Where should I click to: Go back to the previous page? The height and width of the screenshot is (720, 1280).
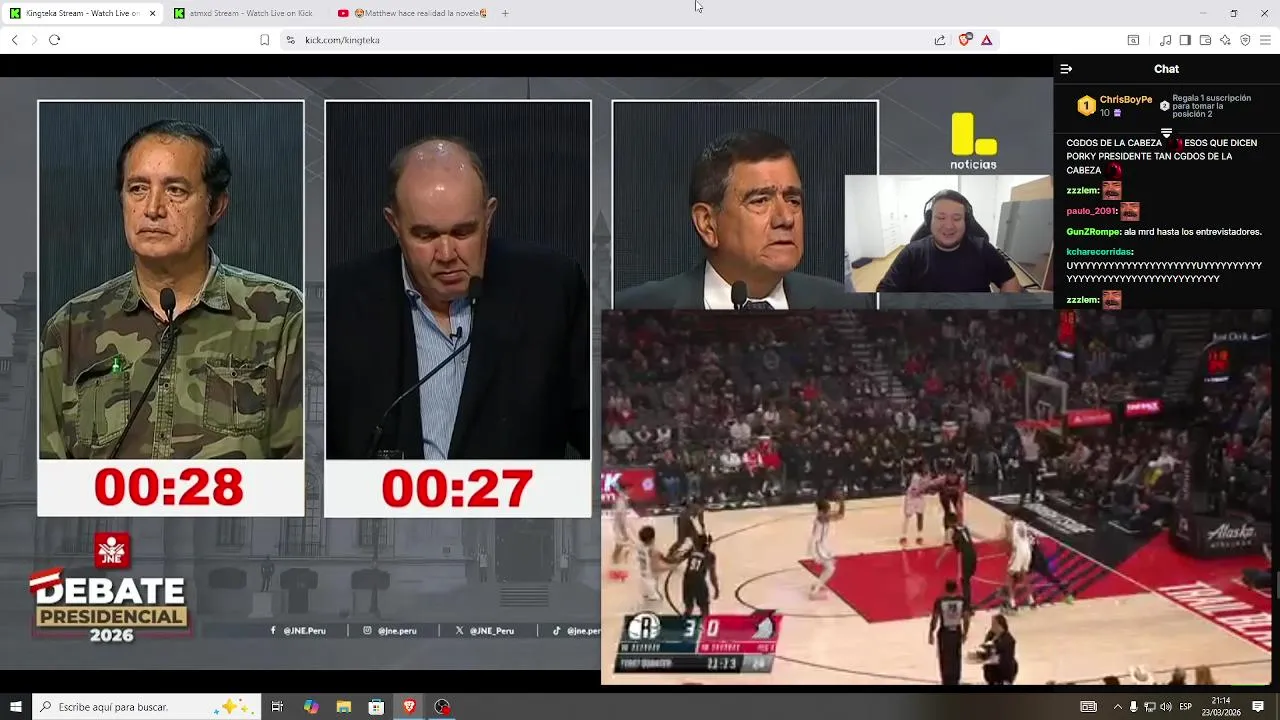click(14, 40)
